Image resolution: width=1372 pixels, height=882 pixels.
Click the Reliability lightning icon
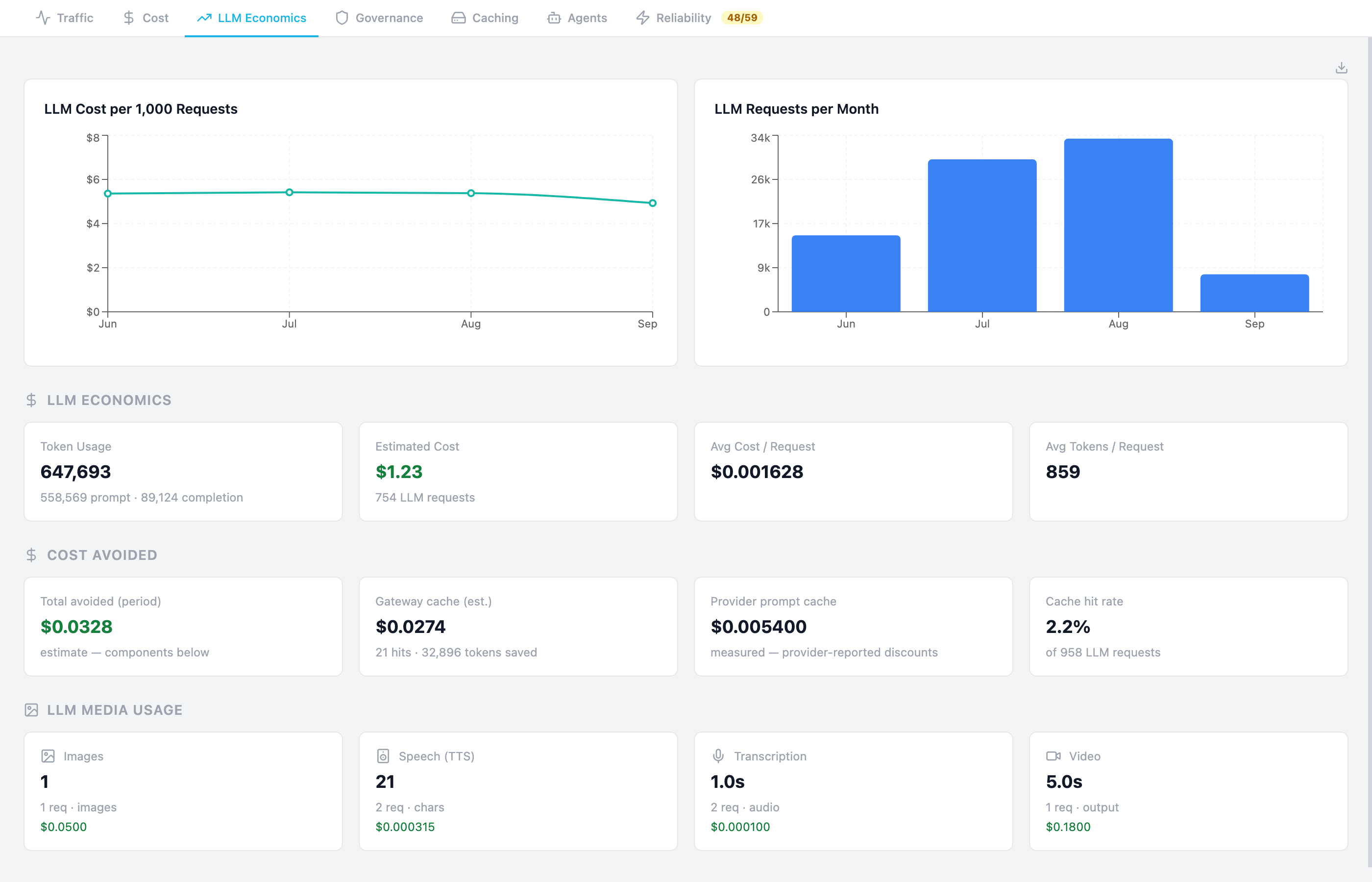643,18
